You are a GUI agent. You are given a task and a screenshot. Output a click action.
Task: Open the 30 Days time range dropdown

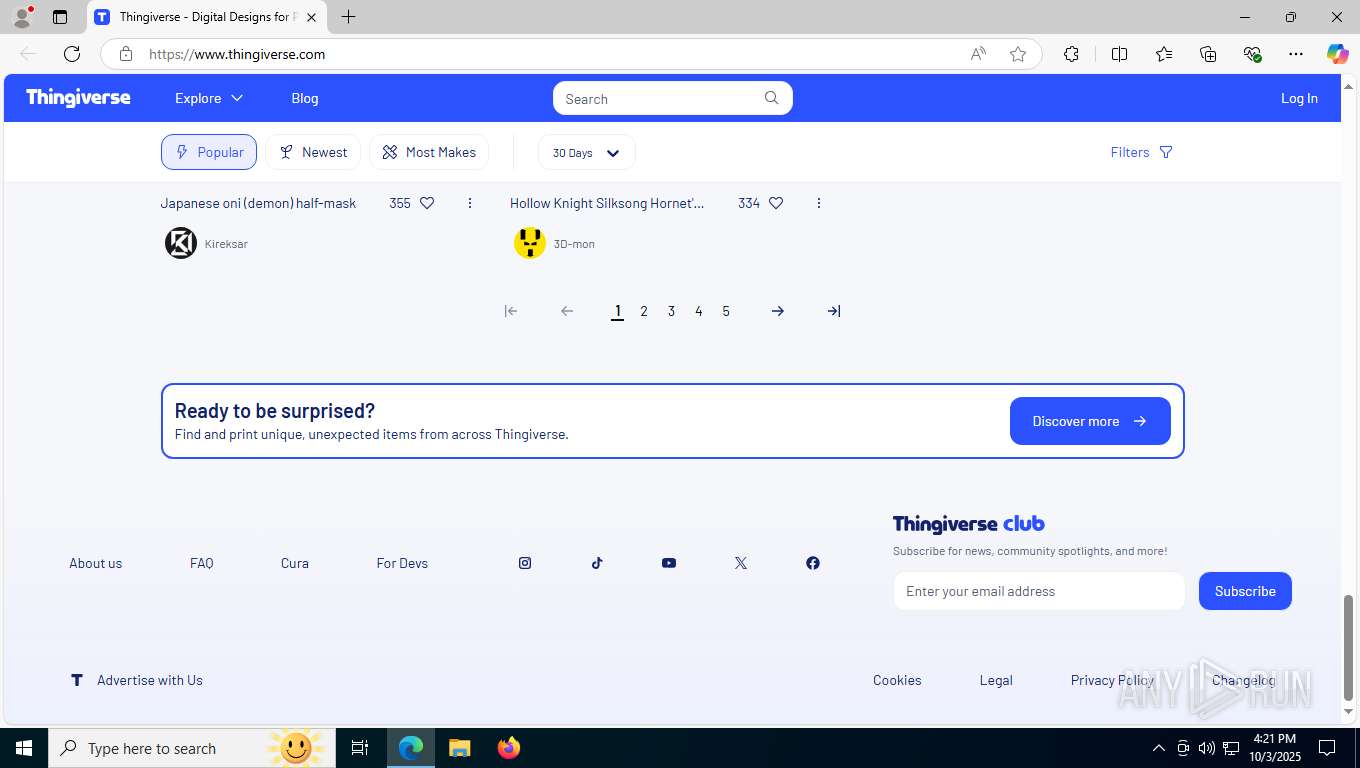[586, 153]
